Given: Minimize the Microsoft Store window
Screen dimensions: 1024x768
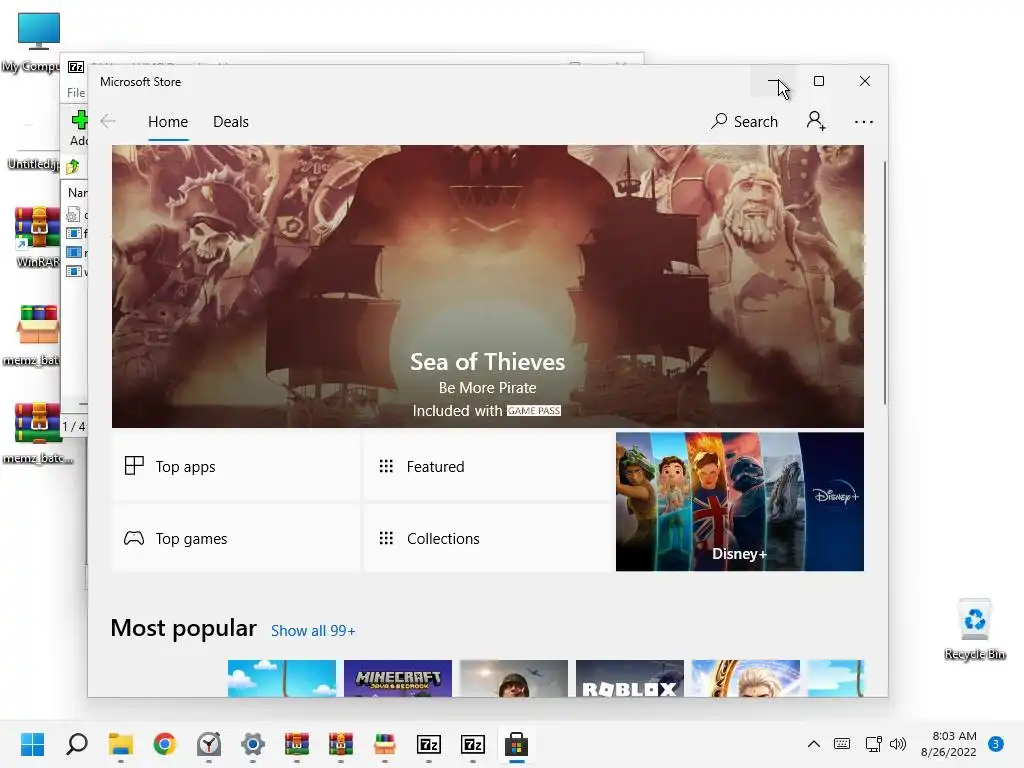Looking at the screenshot, I should [773, 81].
